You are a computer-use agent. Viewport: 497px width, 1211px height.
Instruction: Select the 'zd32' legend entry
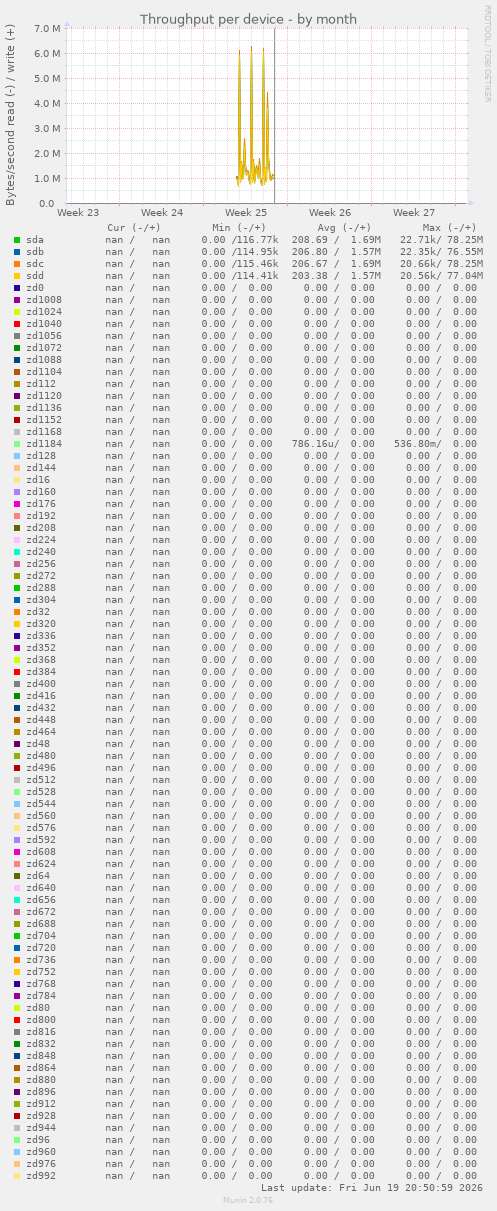[x=38, y=612]
